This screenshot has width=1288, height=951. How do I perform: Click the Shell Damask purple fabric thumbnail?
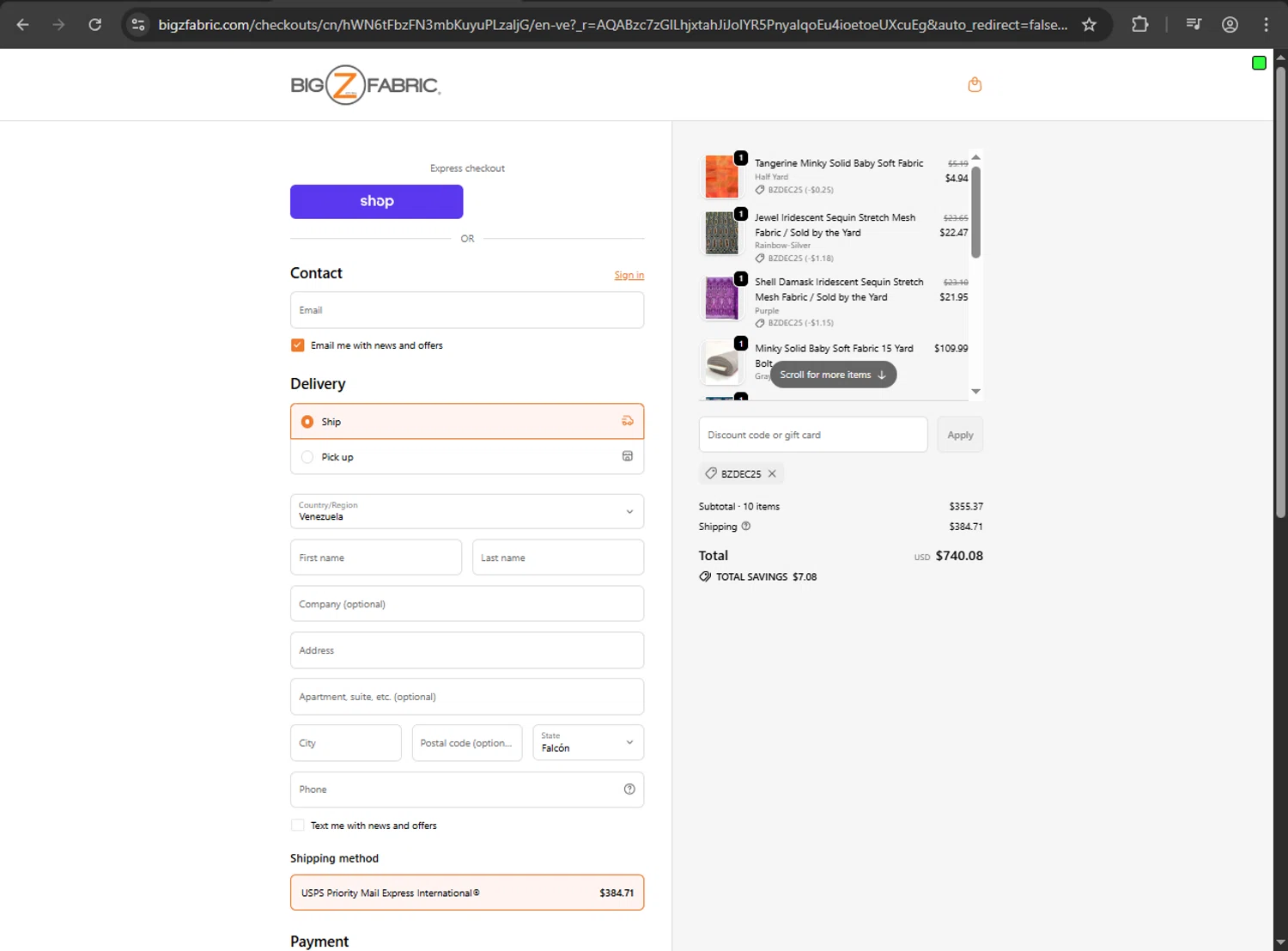721,297
